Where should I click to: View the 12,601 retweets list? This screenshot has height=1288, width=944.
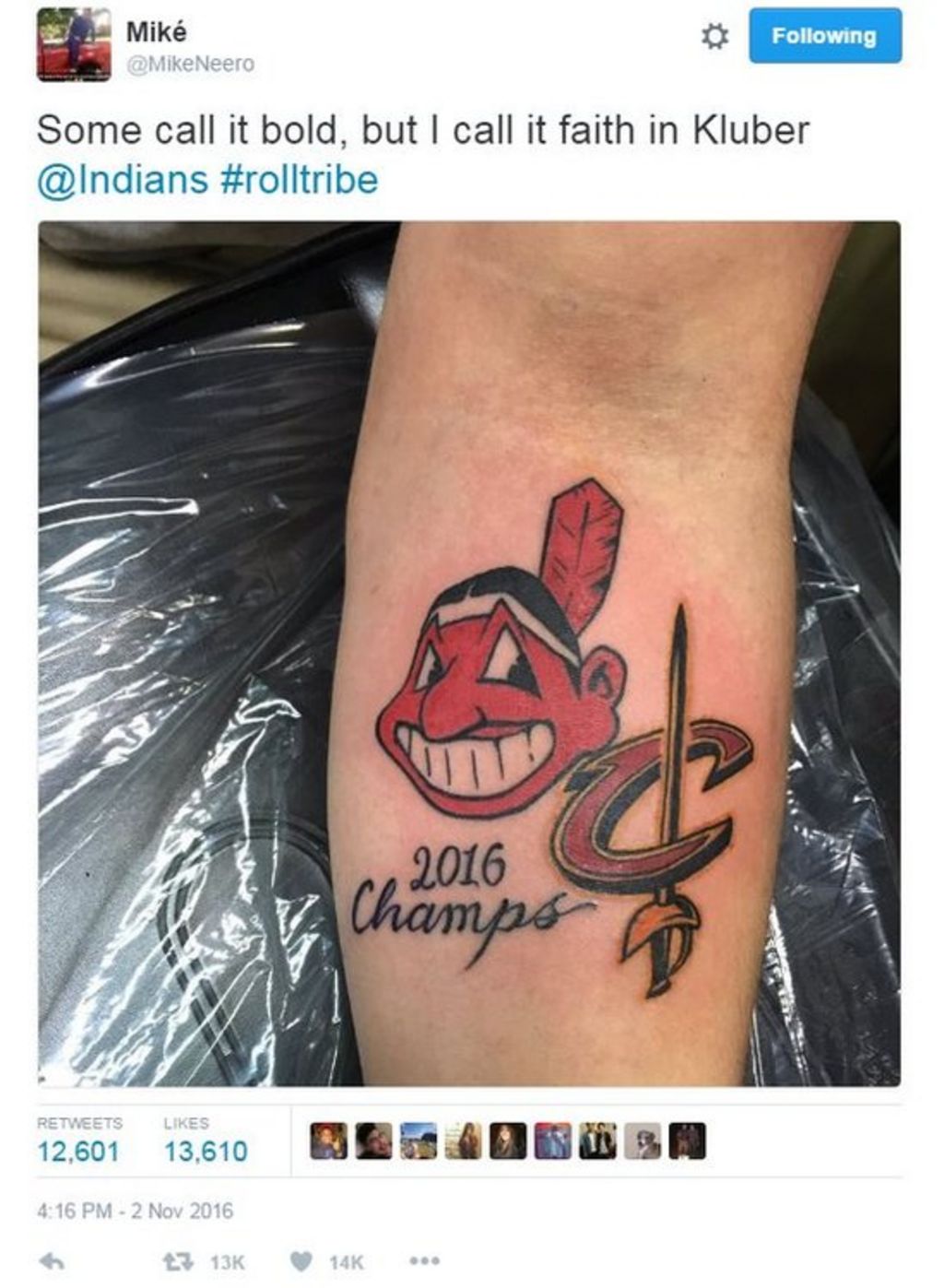[78, 1151]
